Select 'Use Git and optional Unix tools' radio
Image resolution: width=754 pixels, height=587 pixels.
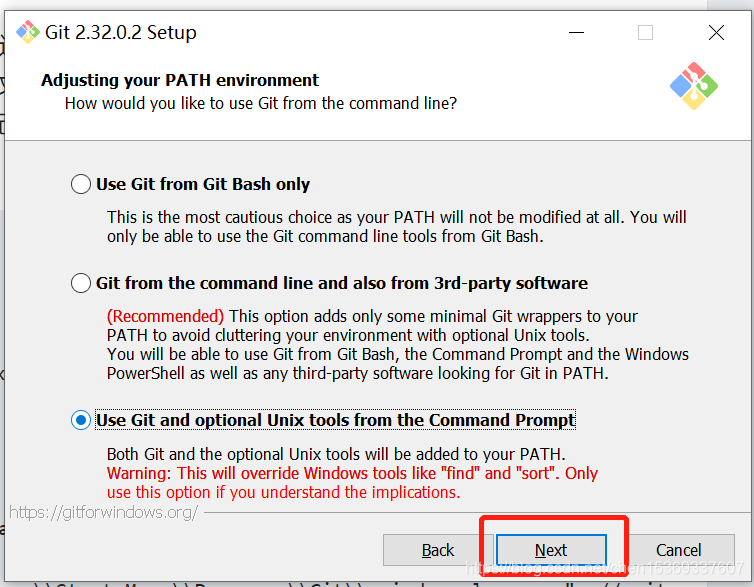(x=81, y=420)
